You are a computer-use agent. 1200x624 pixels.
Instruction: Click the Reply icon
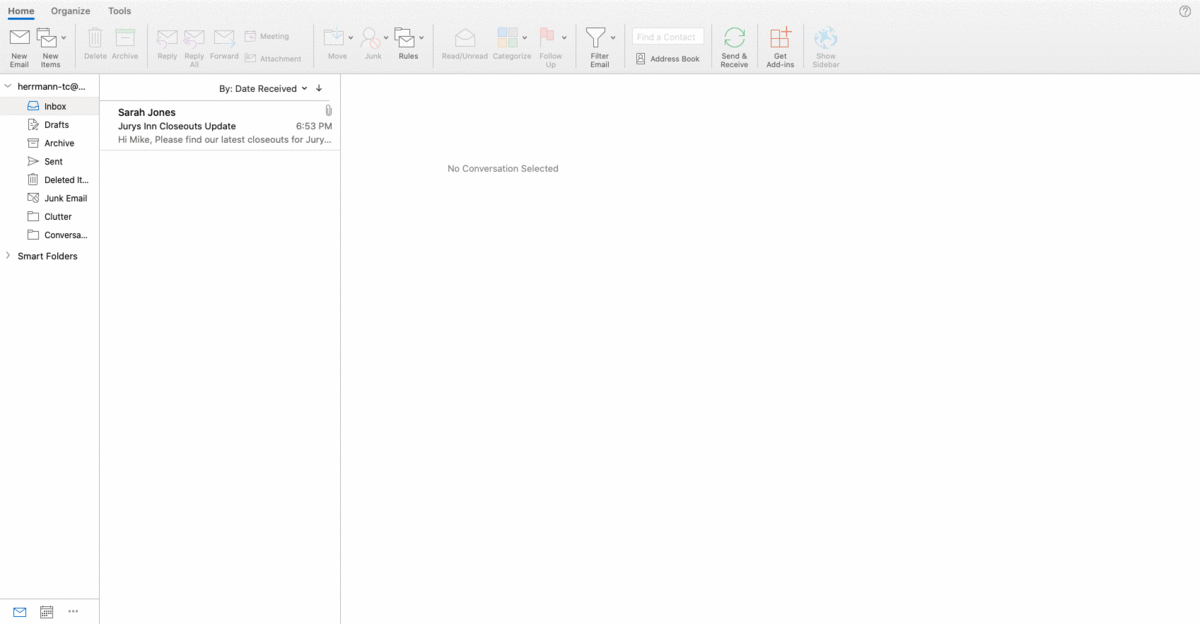[167, 38]
